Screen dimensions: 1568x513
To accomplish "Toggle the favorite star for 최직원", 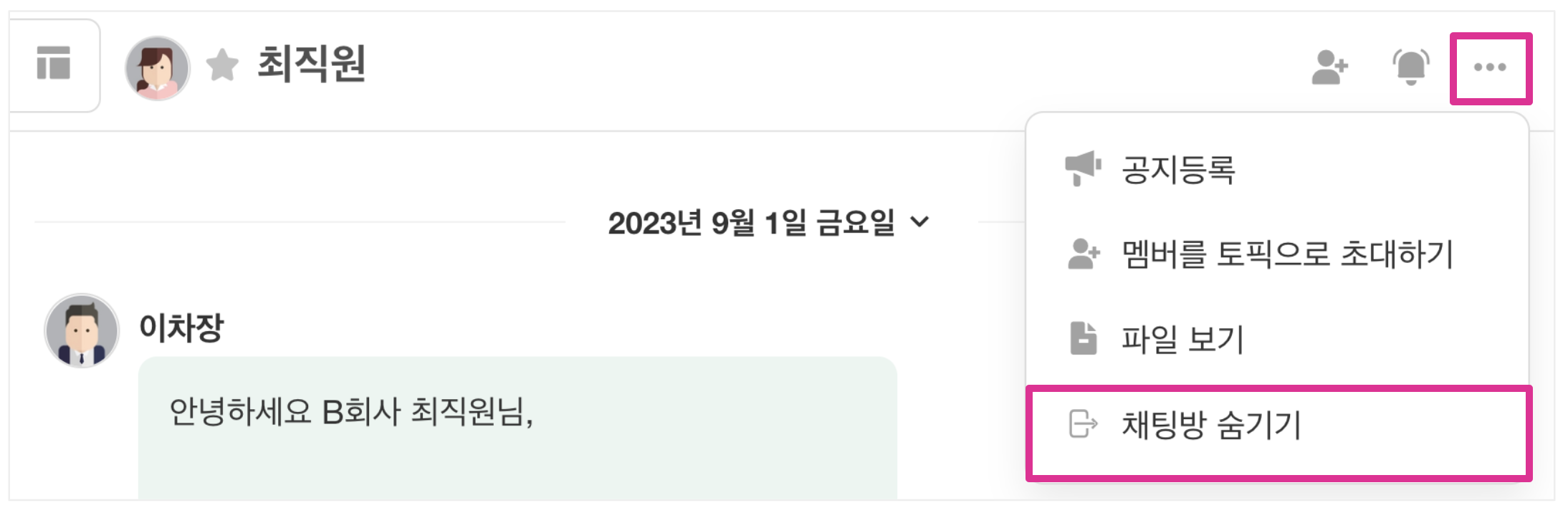I will [222, 65].
